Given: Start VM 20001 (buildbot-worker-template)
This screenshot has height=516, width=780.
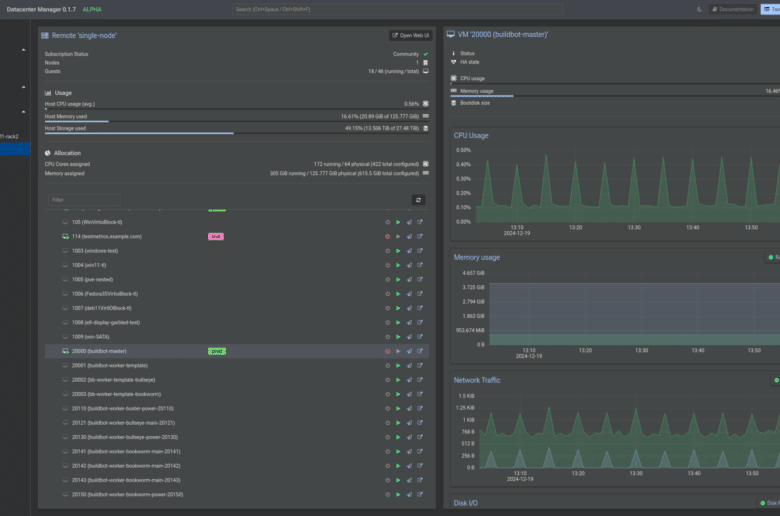Looking at the screenshot, I should pyautogui.click(x=398, y=366).
